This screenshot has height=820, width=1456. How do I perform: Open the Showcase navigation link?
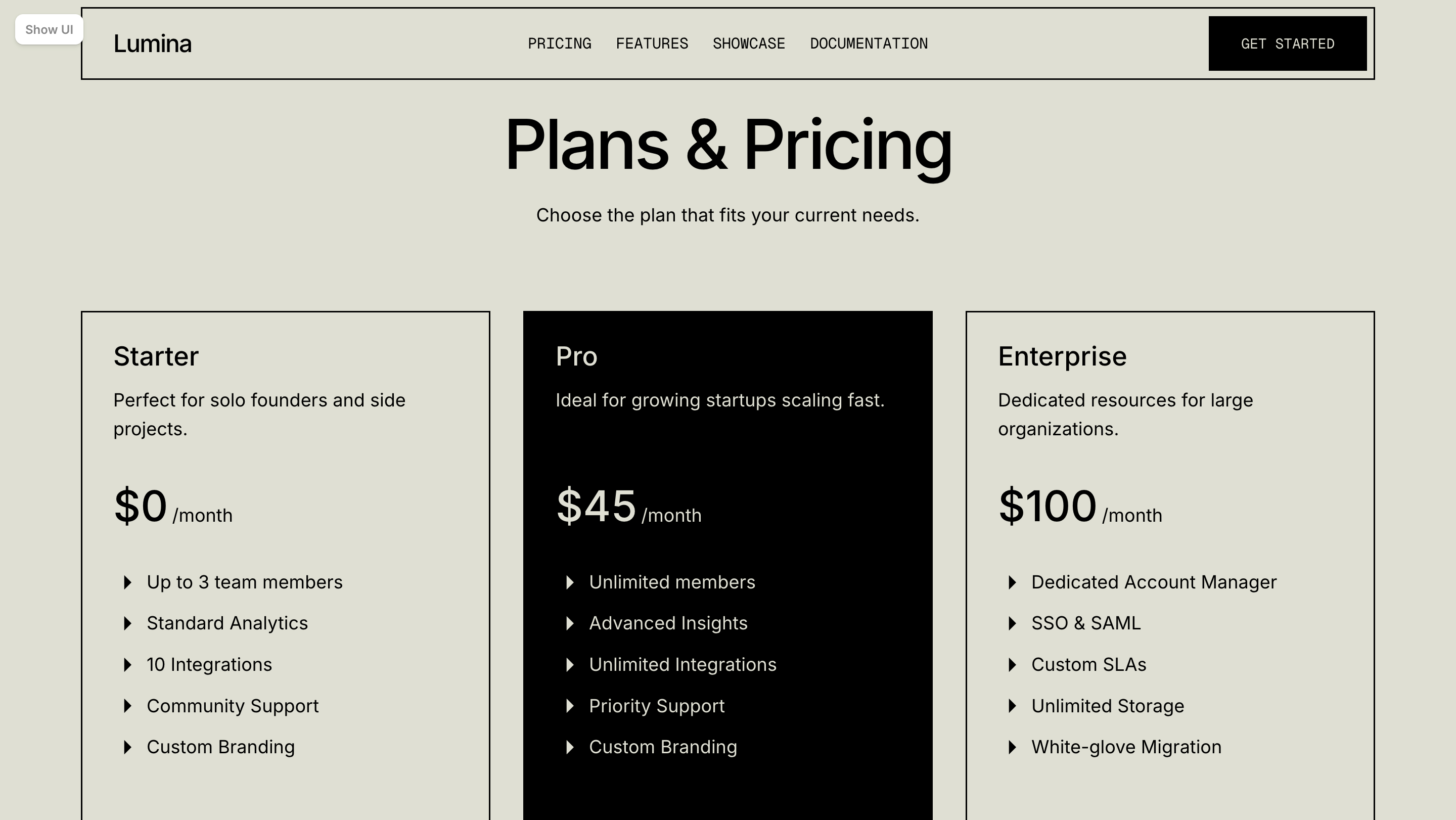click(x=748, y=43)
